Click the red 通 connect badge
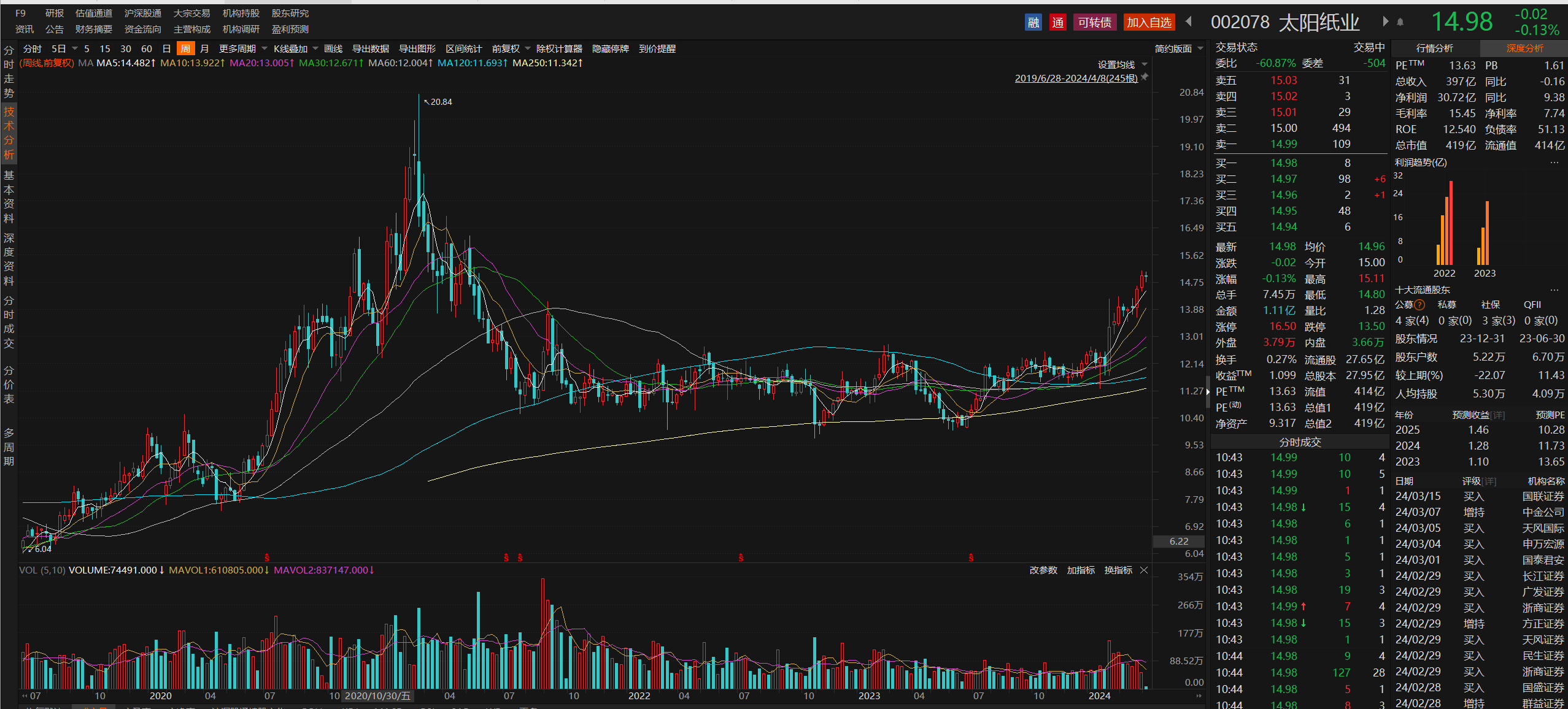This screenshot has width=1568, height=709. (x=1057, y=23)
